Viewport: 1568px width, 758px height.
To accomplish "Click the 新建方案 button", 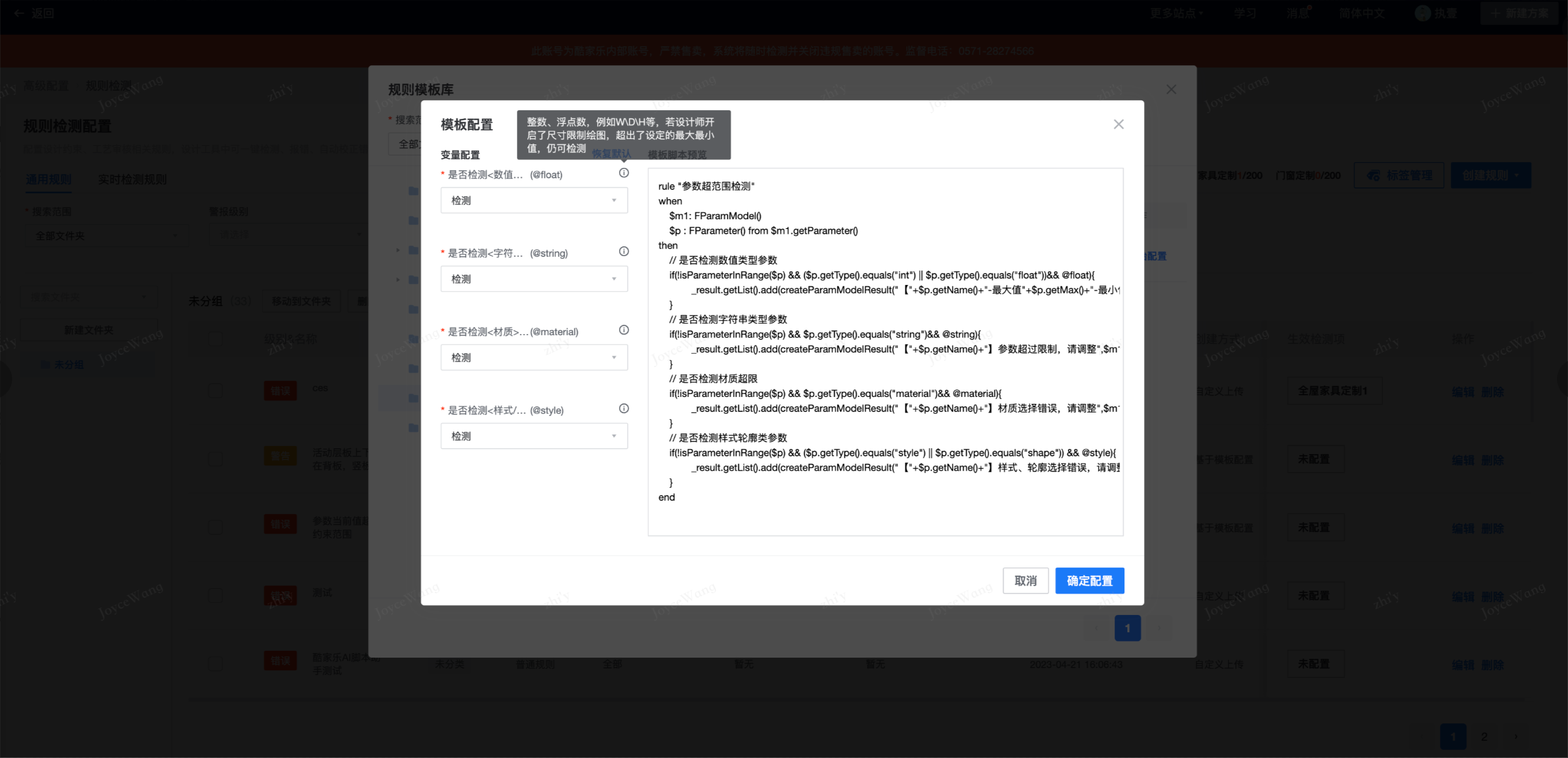I will 1520,13.
